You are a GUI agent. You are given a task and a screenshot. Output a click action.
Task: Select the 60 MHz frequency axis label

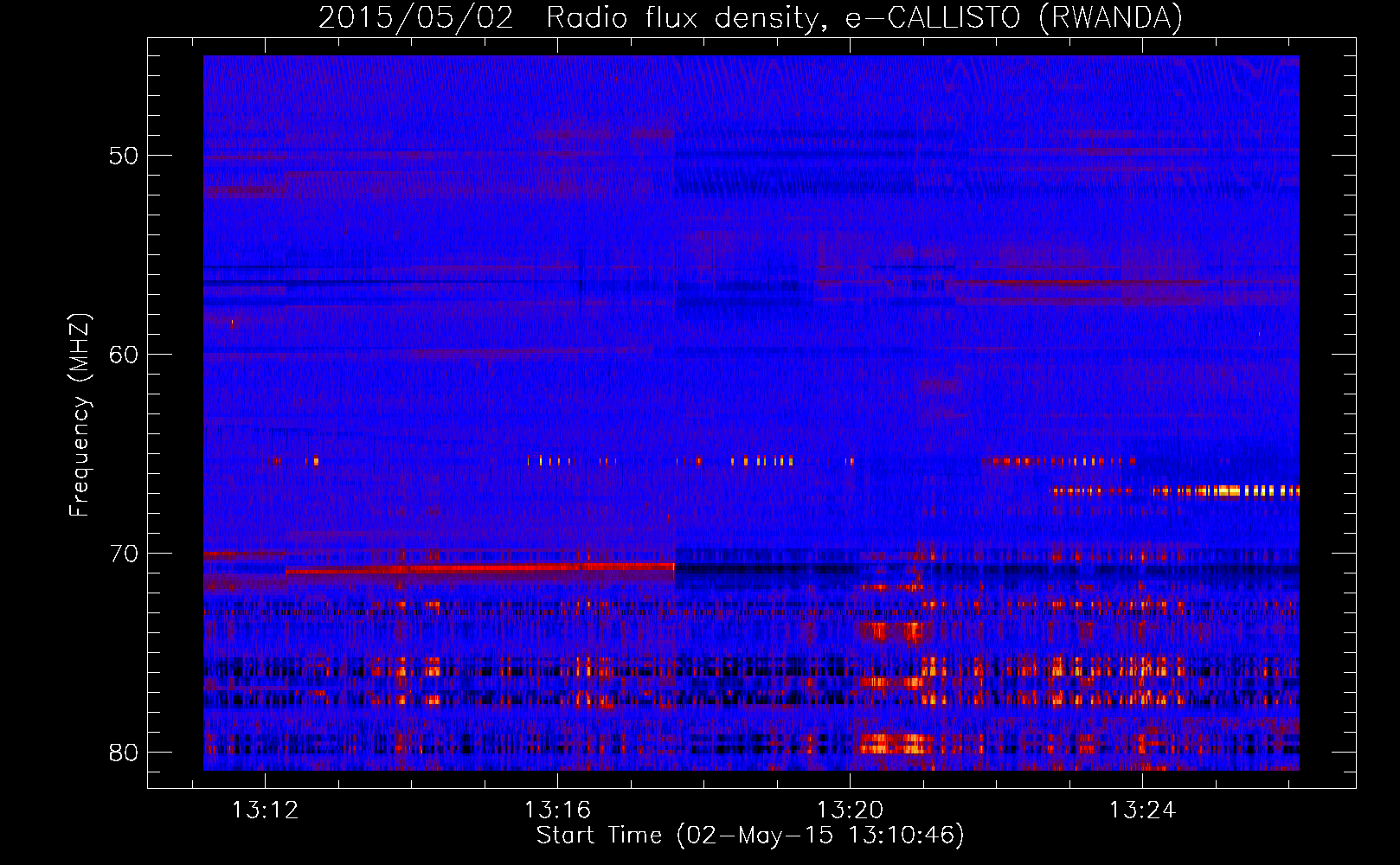[x=124, y=355]
